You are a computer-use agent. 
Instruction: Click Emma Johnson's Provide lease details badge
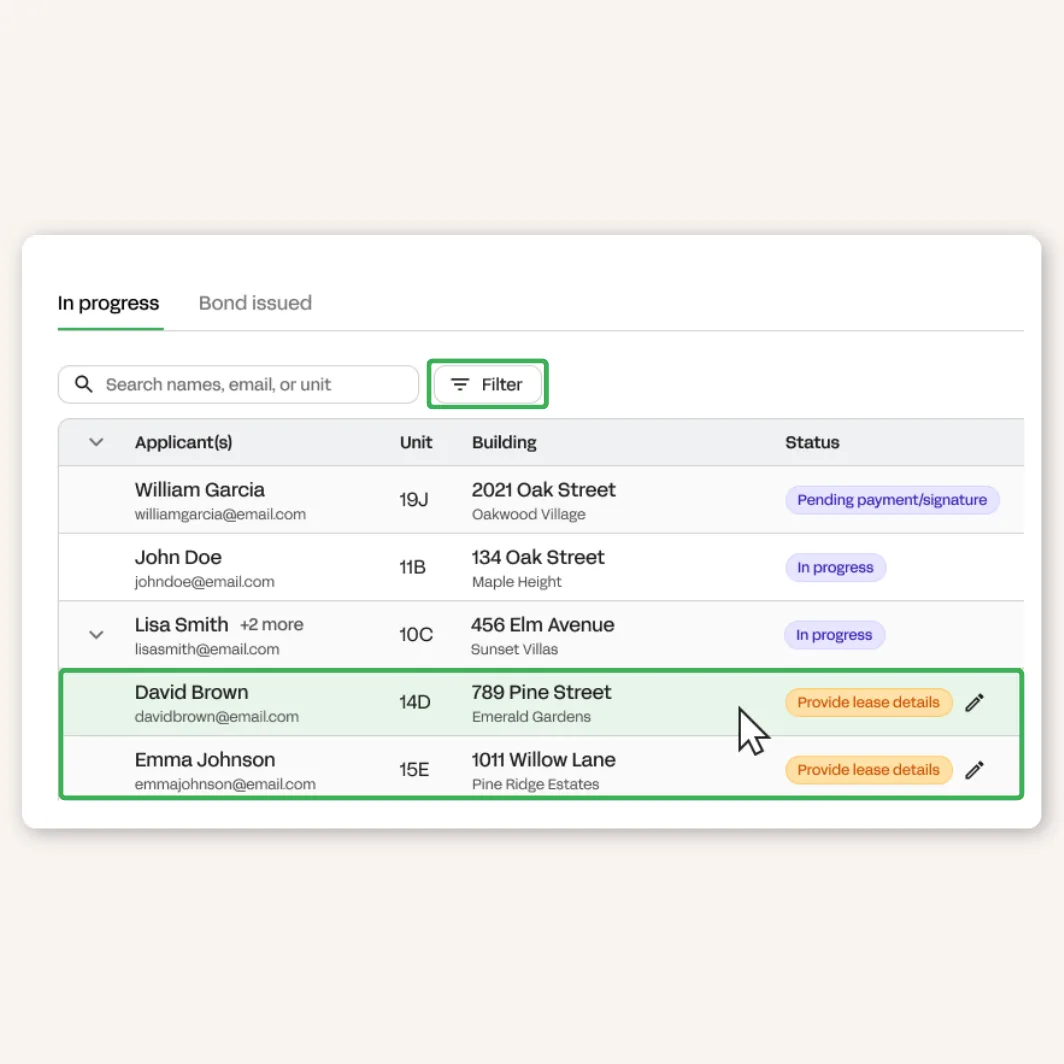[x=868, y=770]
